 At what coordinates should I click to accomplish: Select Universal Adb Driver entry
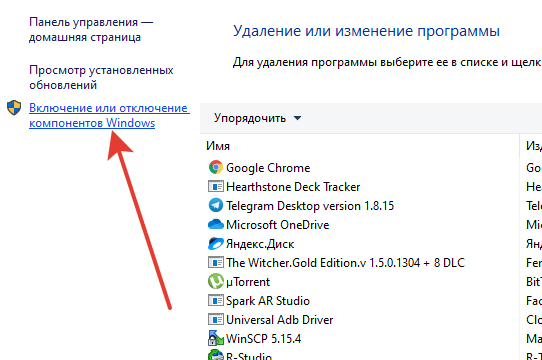coord(280,320)
